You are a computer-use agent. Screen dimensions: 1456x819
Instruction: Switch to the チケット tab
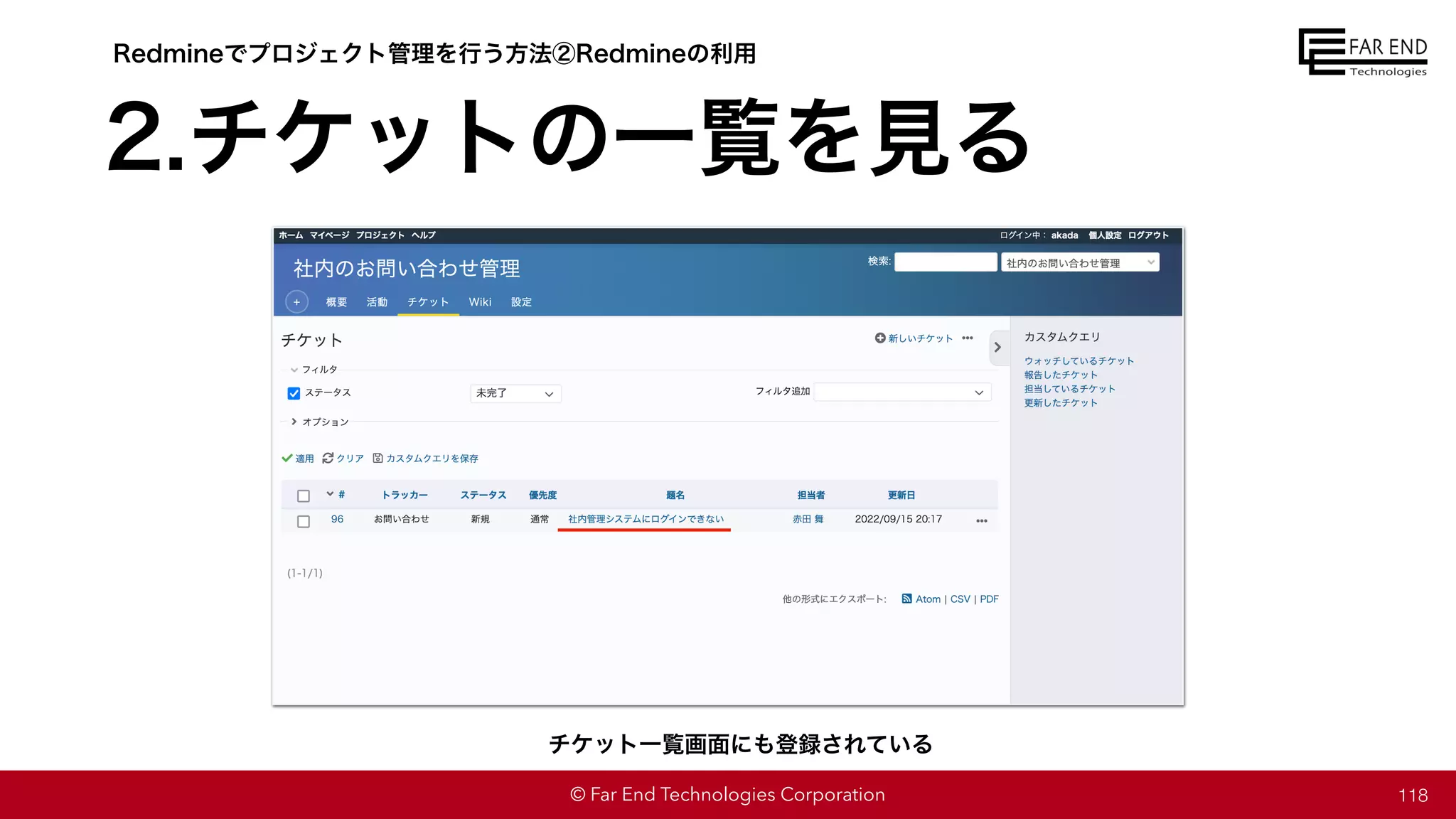coord(428,302)
